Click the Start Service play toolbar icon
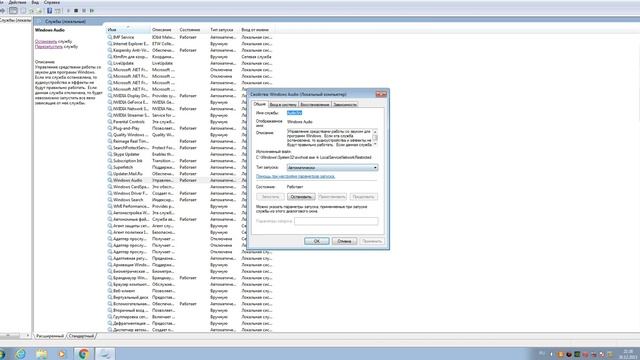640x360 pixels. point(68,11)
